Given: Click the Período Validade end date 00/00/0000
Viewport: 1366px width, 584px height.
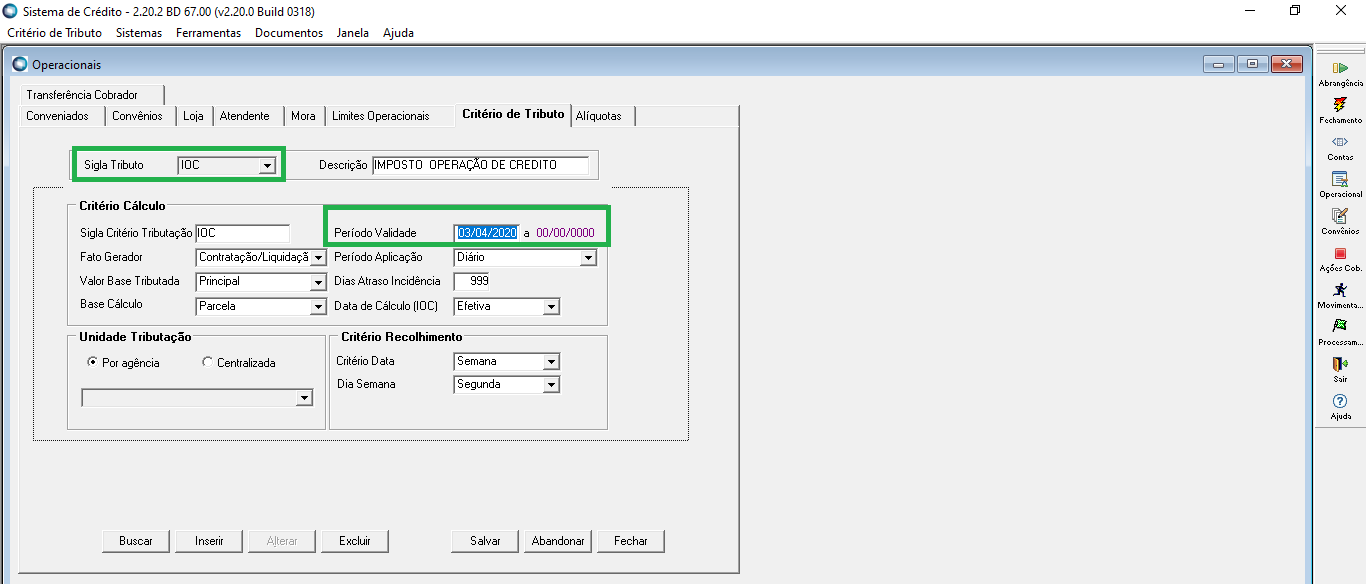Looking at the screenshot, I should tap(565, 233).
